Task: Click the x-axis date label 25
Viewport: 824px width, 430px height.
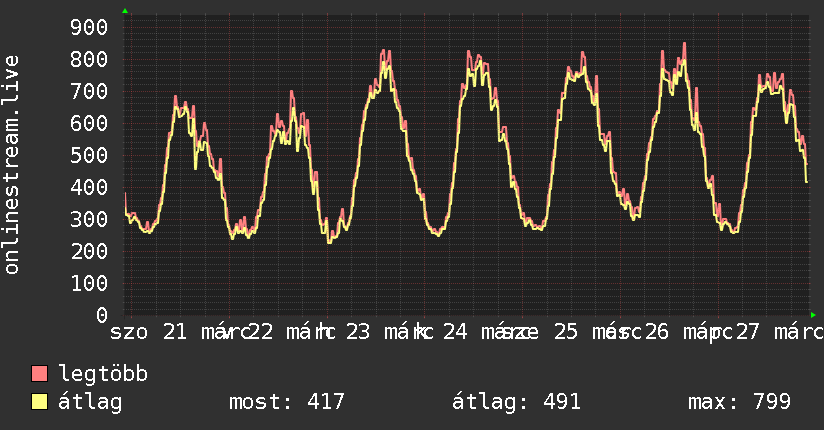Action: [566, 332]
